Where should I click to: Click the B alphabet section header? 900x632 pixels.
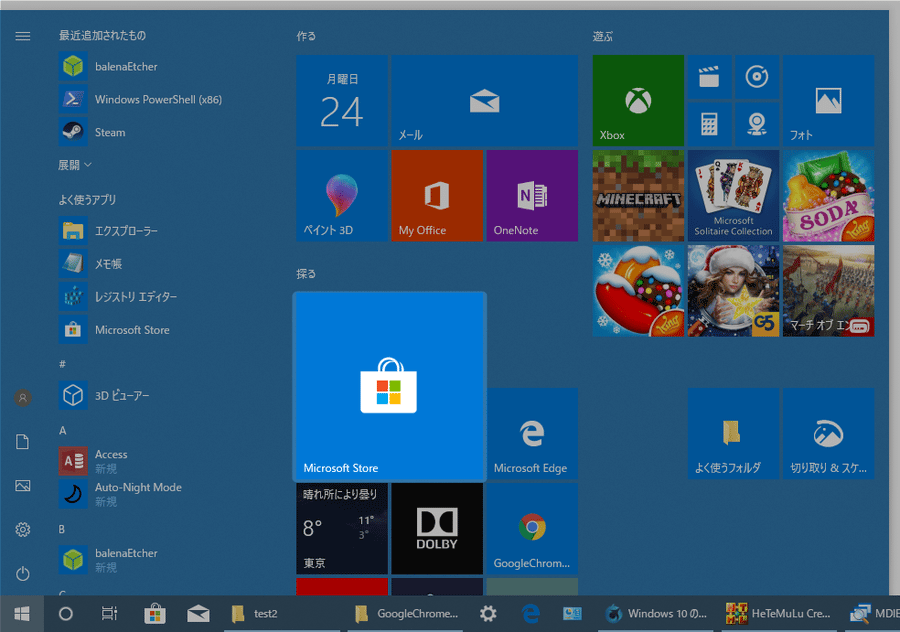tap(62, 529)
